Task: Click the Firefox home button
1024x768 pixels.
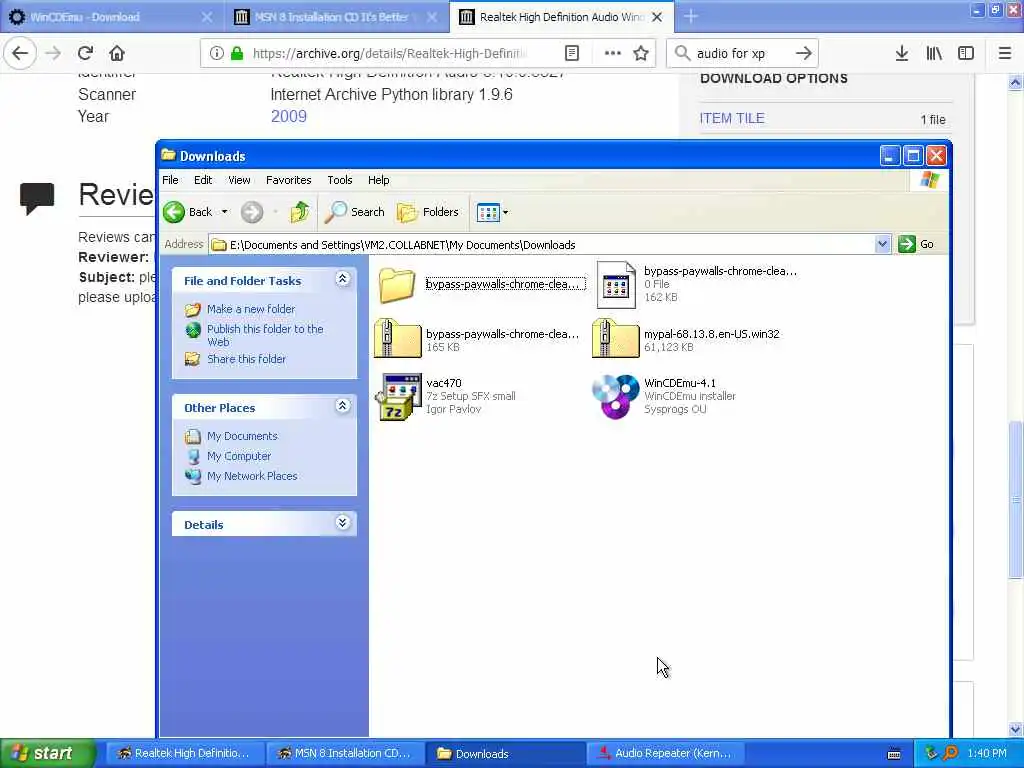Action: click(117, 54)
